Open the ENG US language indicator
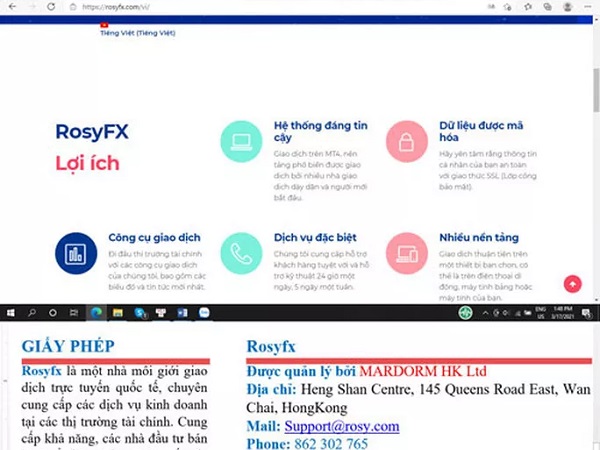Viewport: 600px width, 450px height. pos(540,313)
